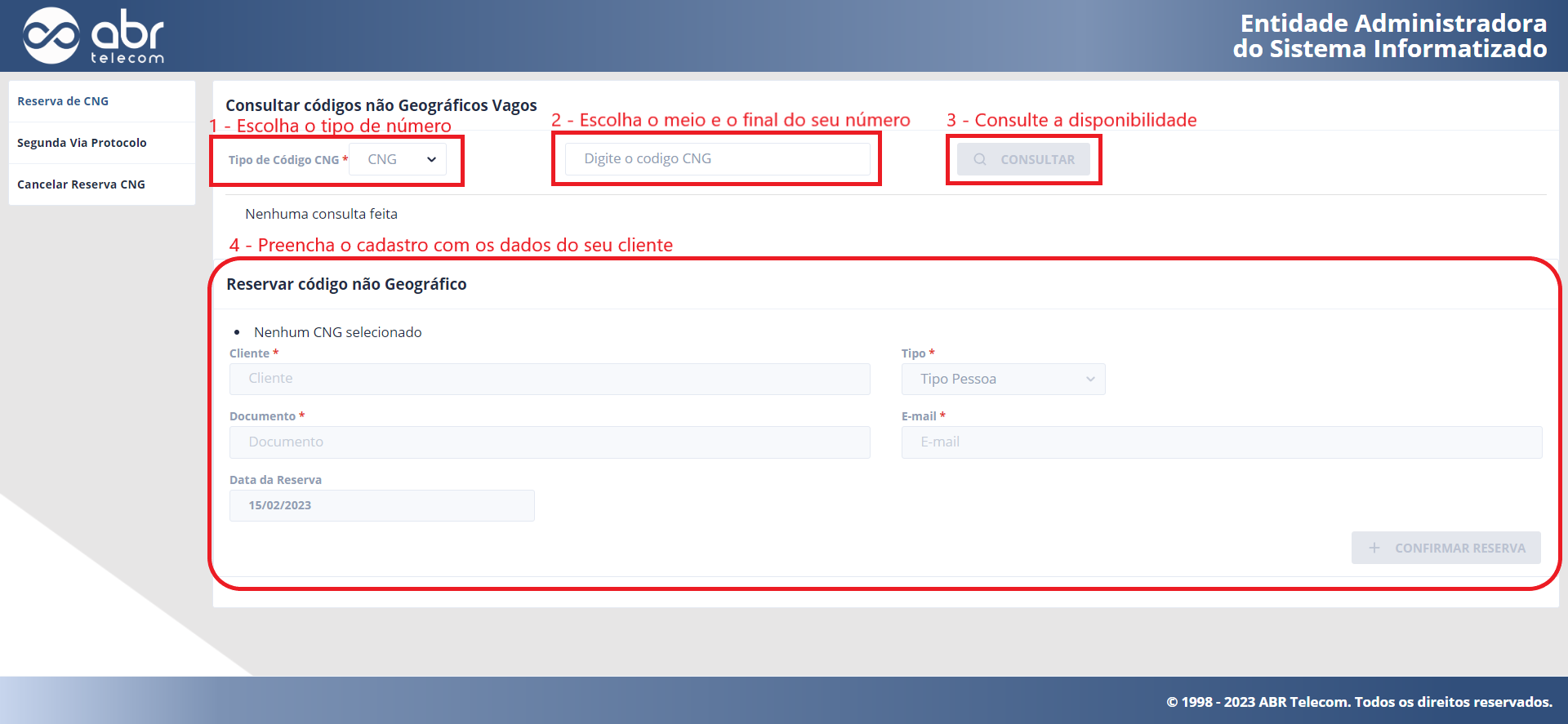Click the Nenhuma consulta feita message

(x=321, y=214)
